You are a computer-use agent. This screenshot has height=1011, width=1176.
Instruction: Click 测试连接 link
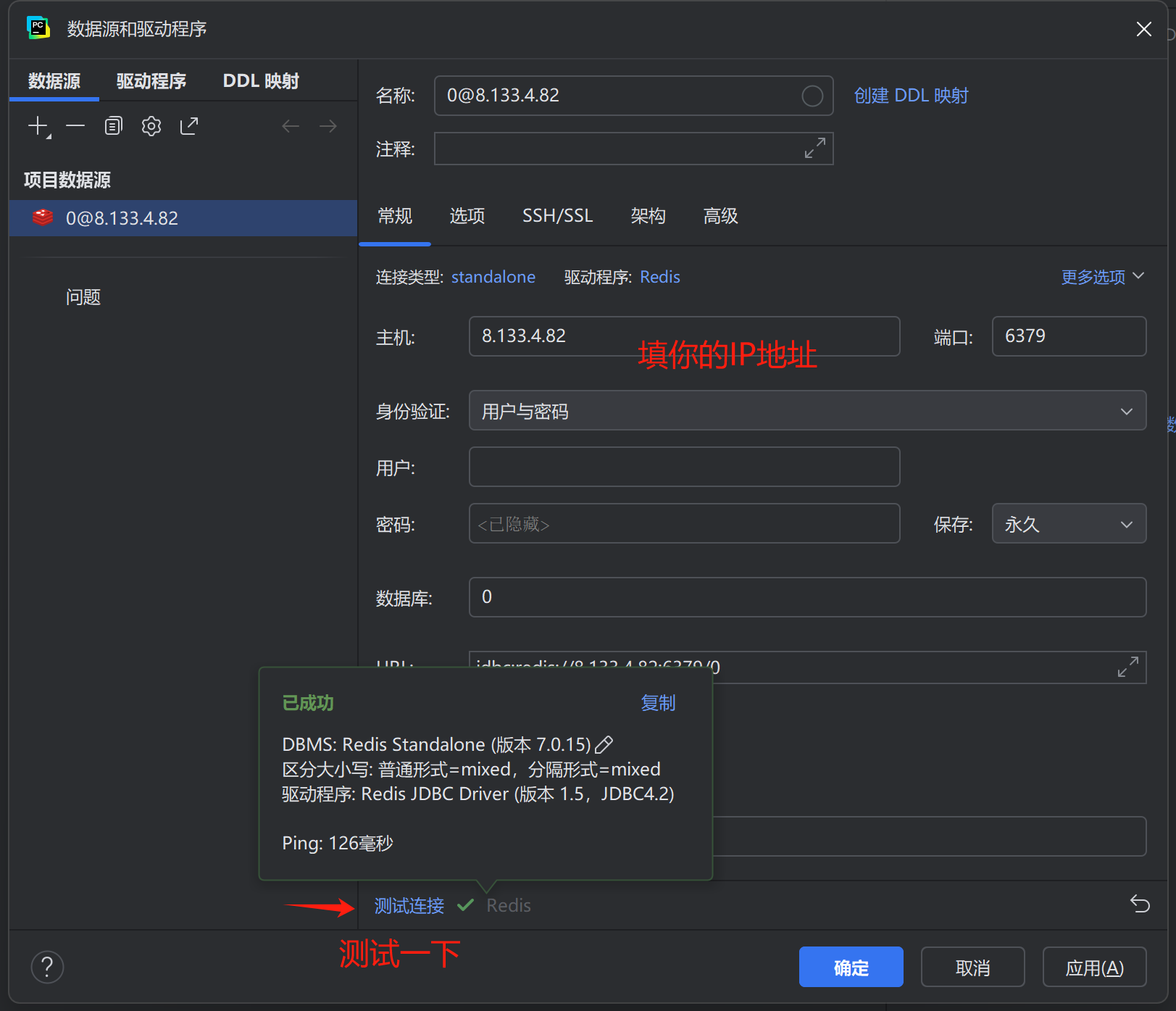pyautogui.click(x=409, y=905)
